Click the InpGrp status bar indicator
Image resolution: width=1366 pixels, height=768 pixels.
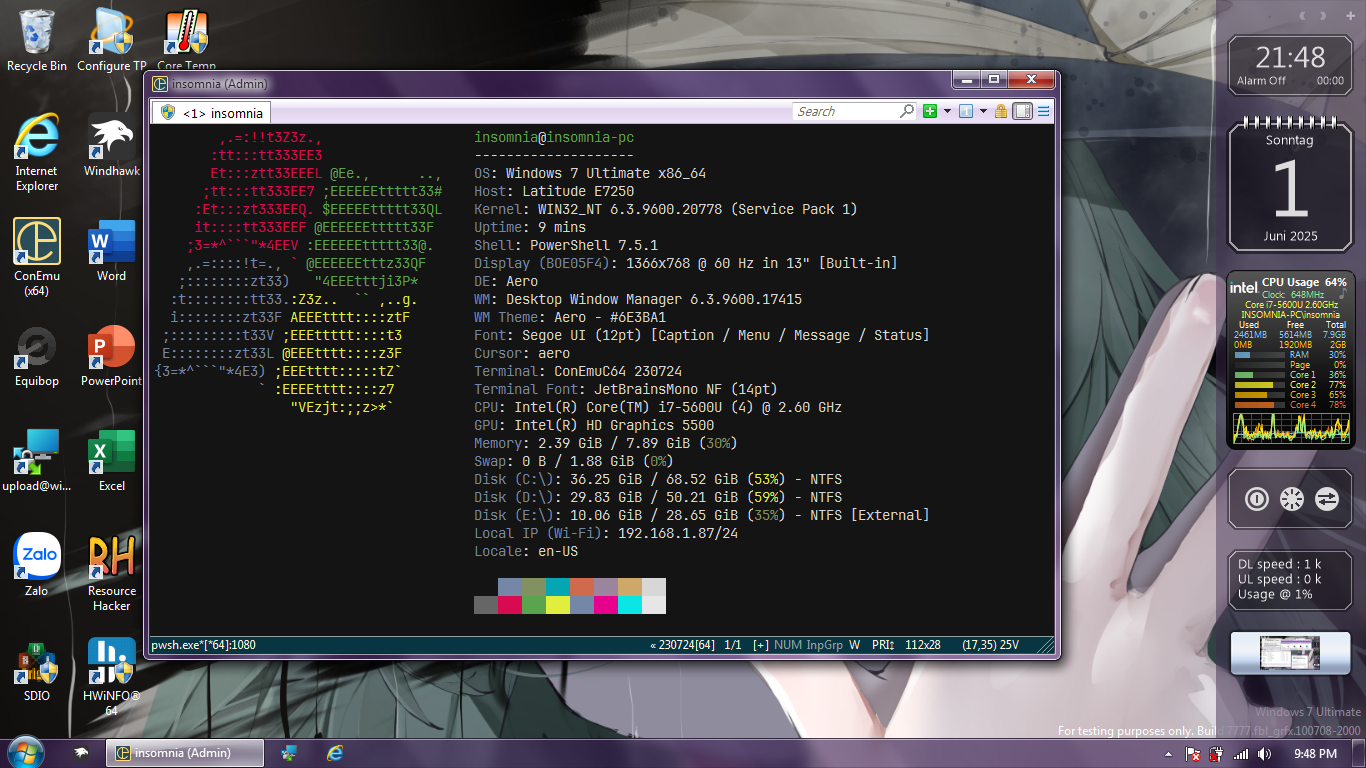[825, 645]
